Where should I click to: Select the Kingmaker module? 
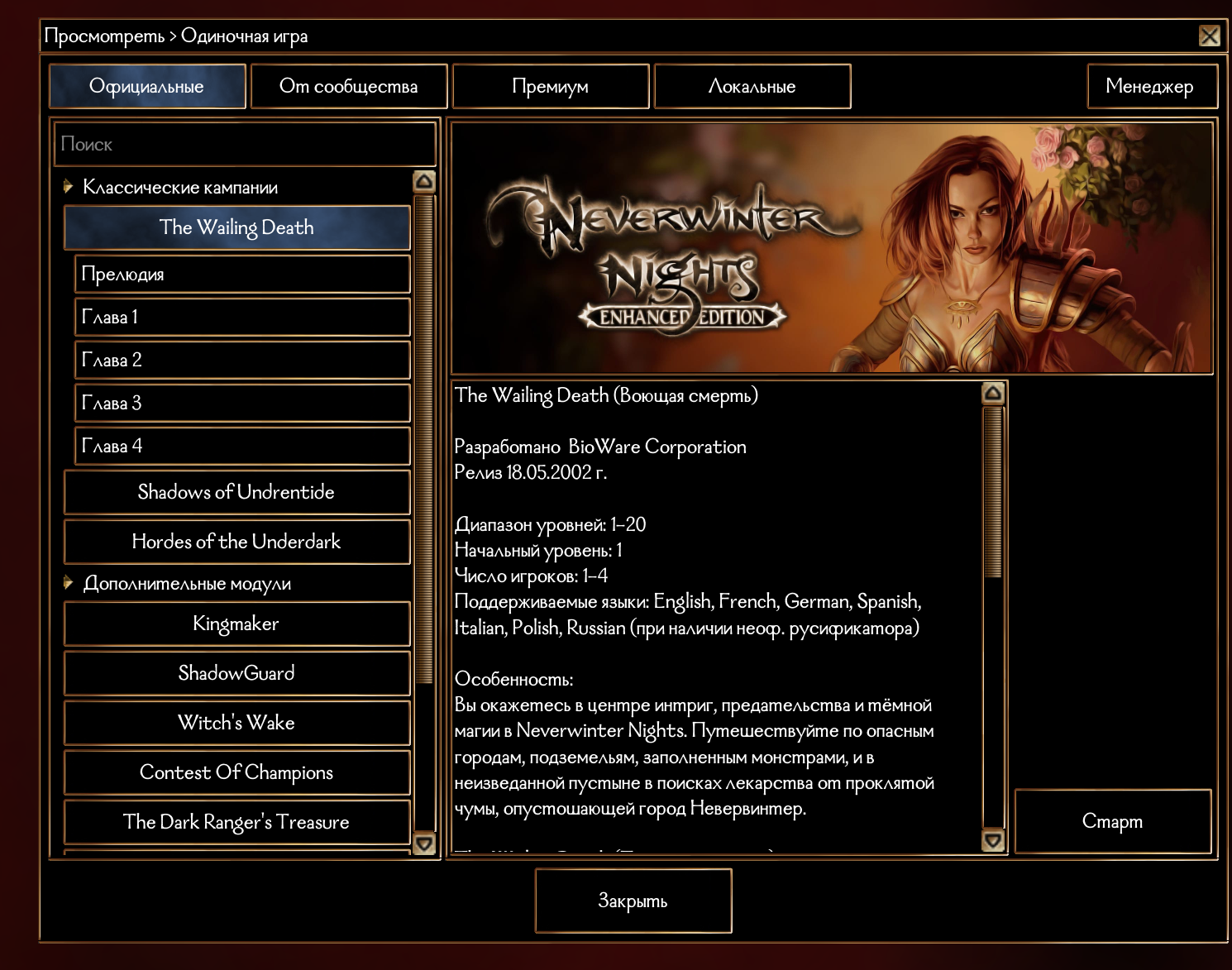[x=237, y=624]
